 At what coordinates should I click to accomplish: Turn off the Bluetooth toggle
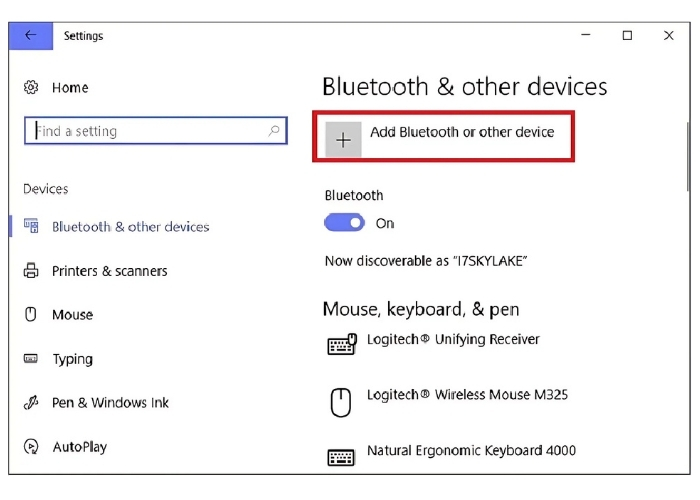click(x=345, y=223)
